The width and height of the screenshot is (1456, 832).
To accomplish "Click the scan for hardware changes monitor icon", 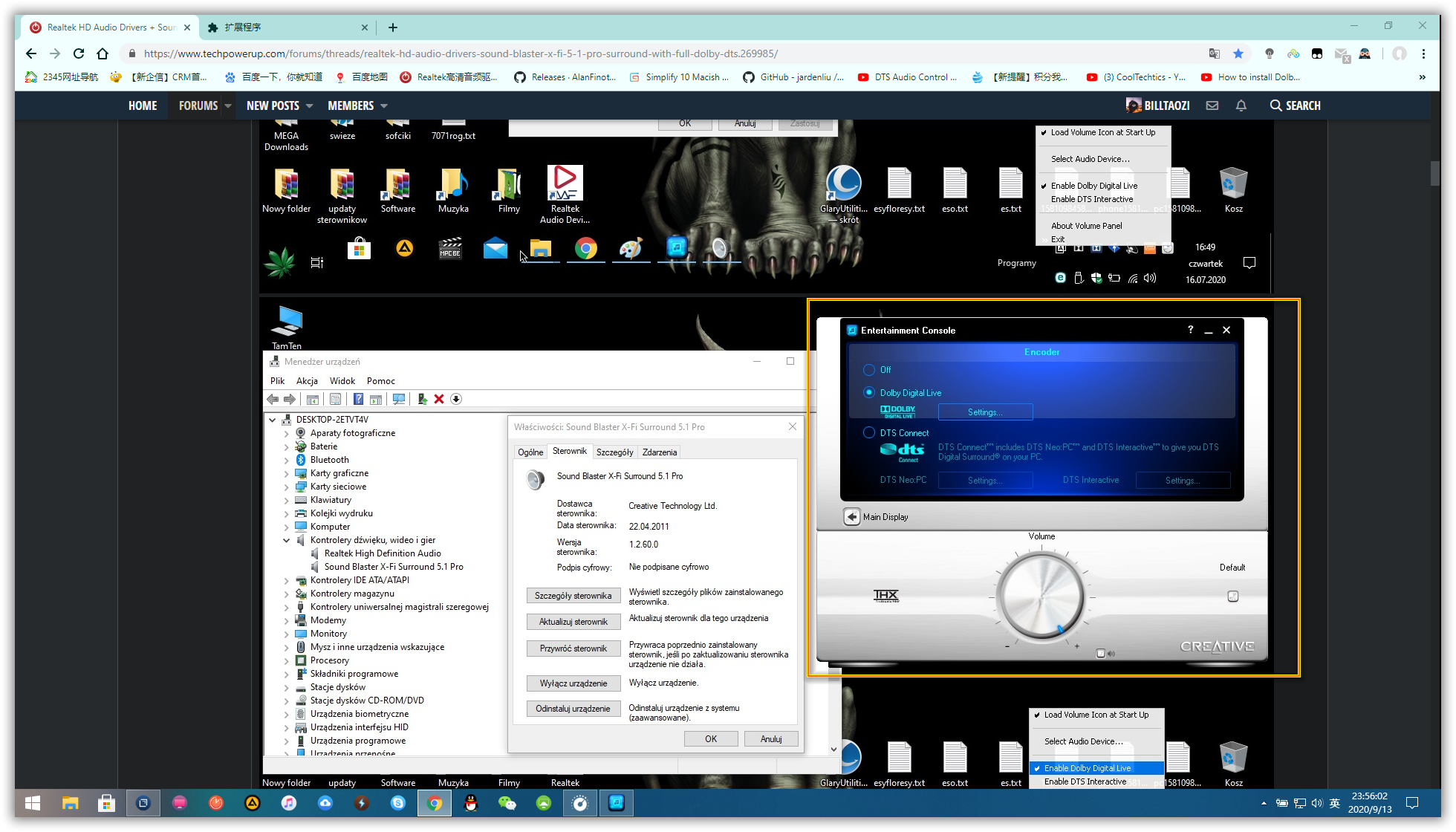I will click(399, 399).
